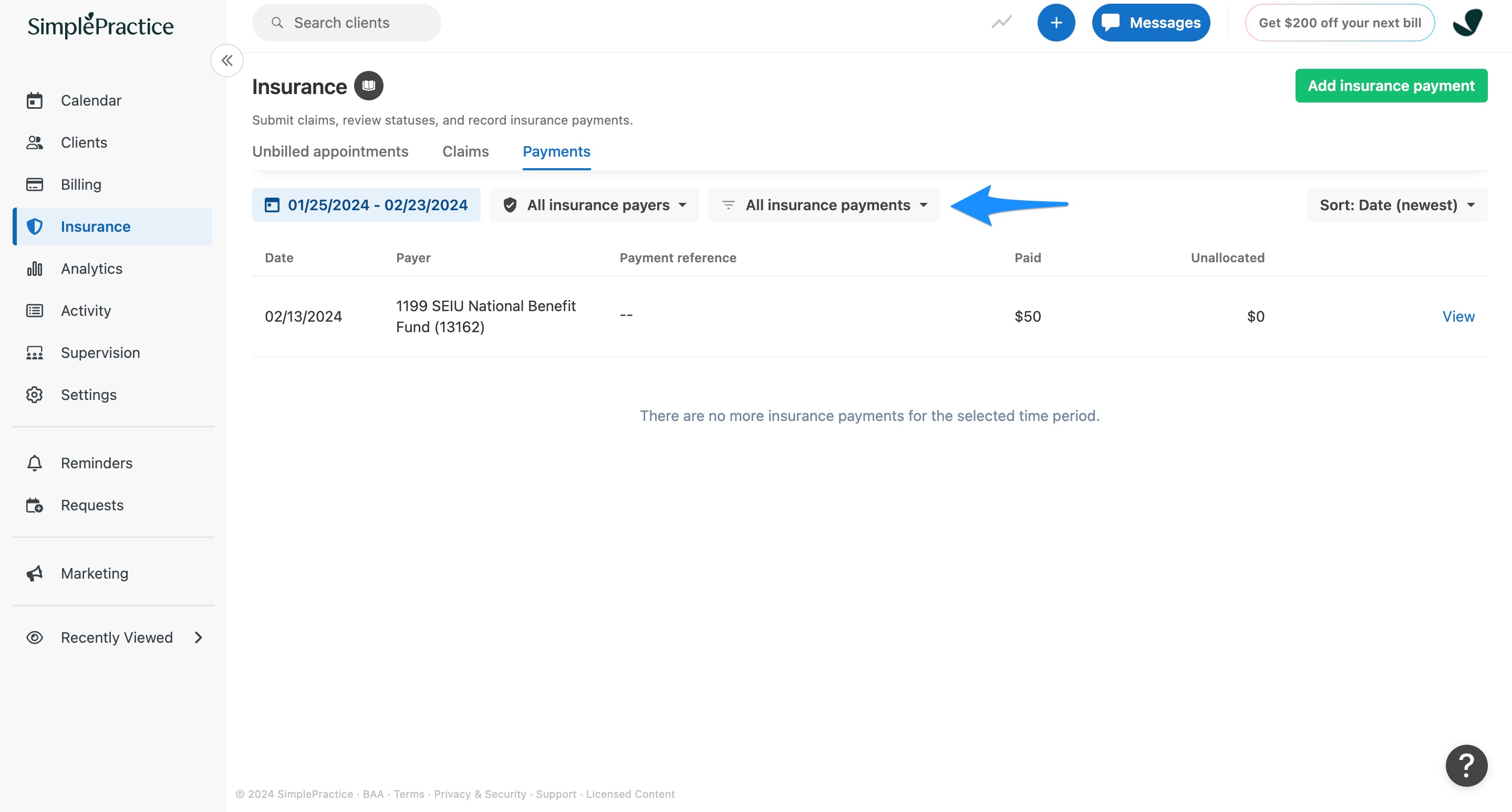Expand the All insurance payments filter
The height and width of the screenshot is (812, 1512).
tap(823, 205)
